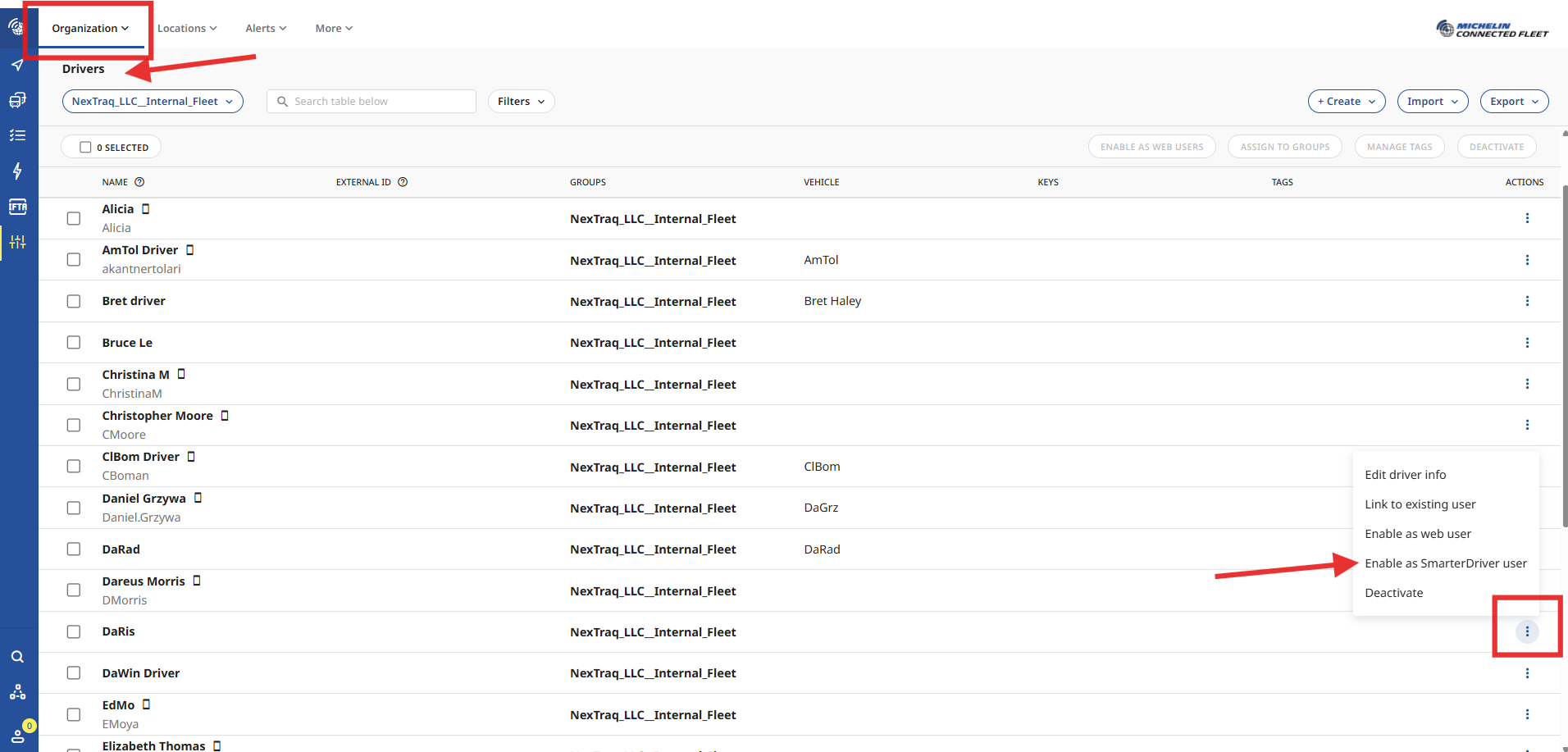Click the ENABLE AS WEB USERS button
This screenshot has width=1568, height=752.
(1151, 147)
